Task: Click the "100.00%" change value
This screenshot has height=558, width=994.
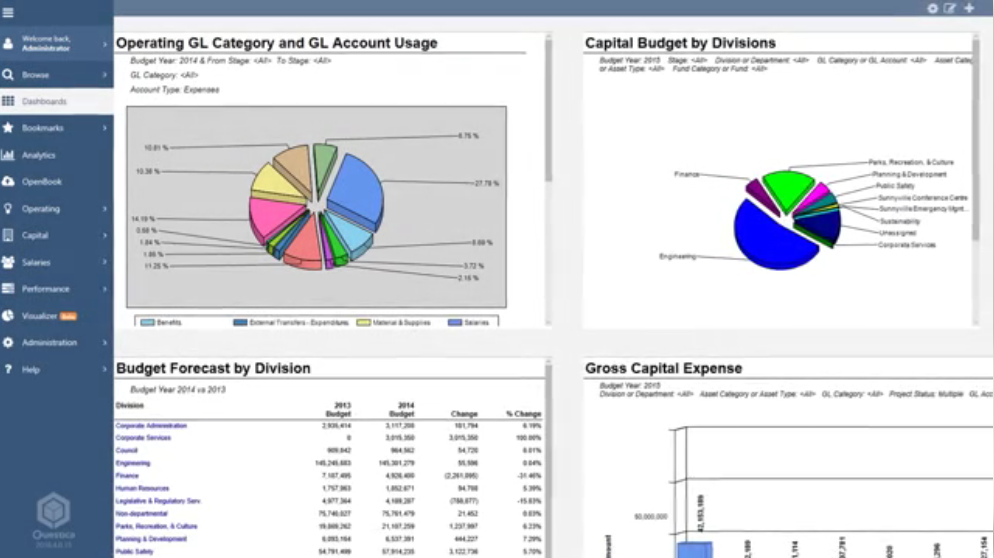Action: point(528,438)
